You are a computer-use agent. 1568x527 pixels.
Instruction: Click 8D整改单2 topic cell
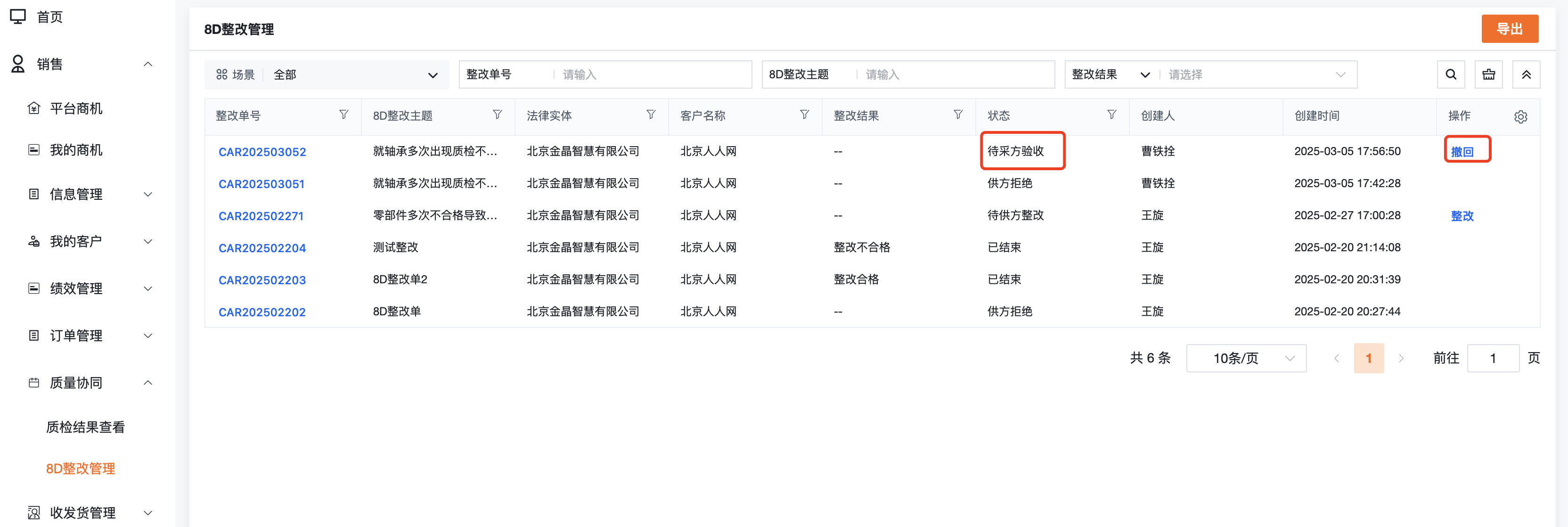coord(400,280)
